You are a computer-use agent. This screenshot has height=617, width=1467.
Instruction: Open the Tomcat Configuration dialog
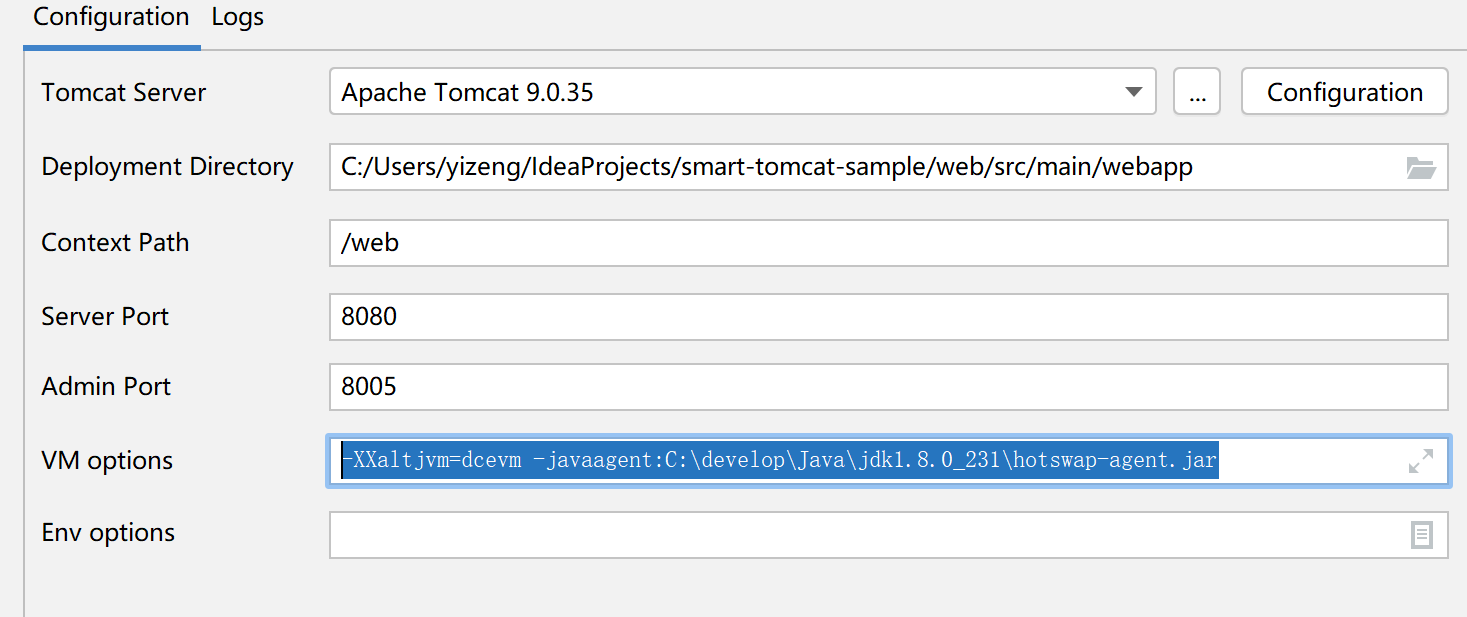1344,91
